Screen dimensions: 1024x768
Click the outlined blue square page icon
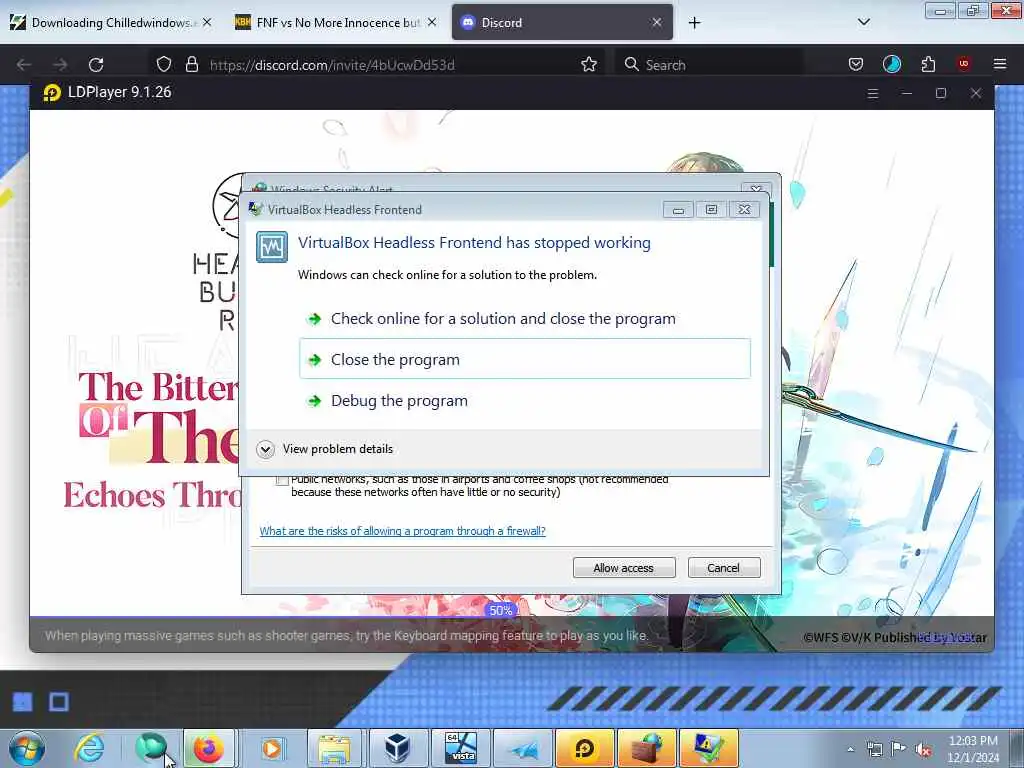pyautogui.click(x=59, y=702)
